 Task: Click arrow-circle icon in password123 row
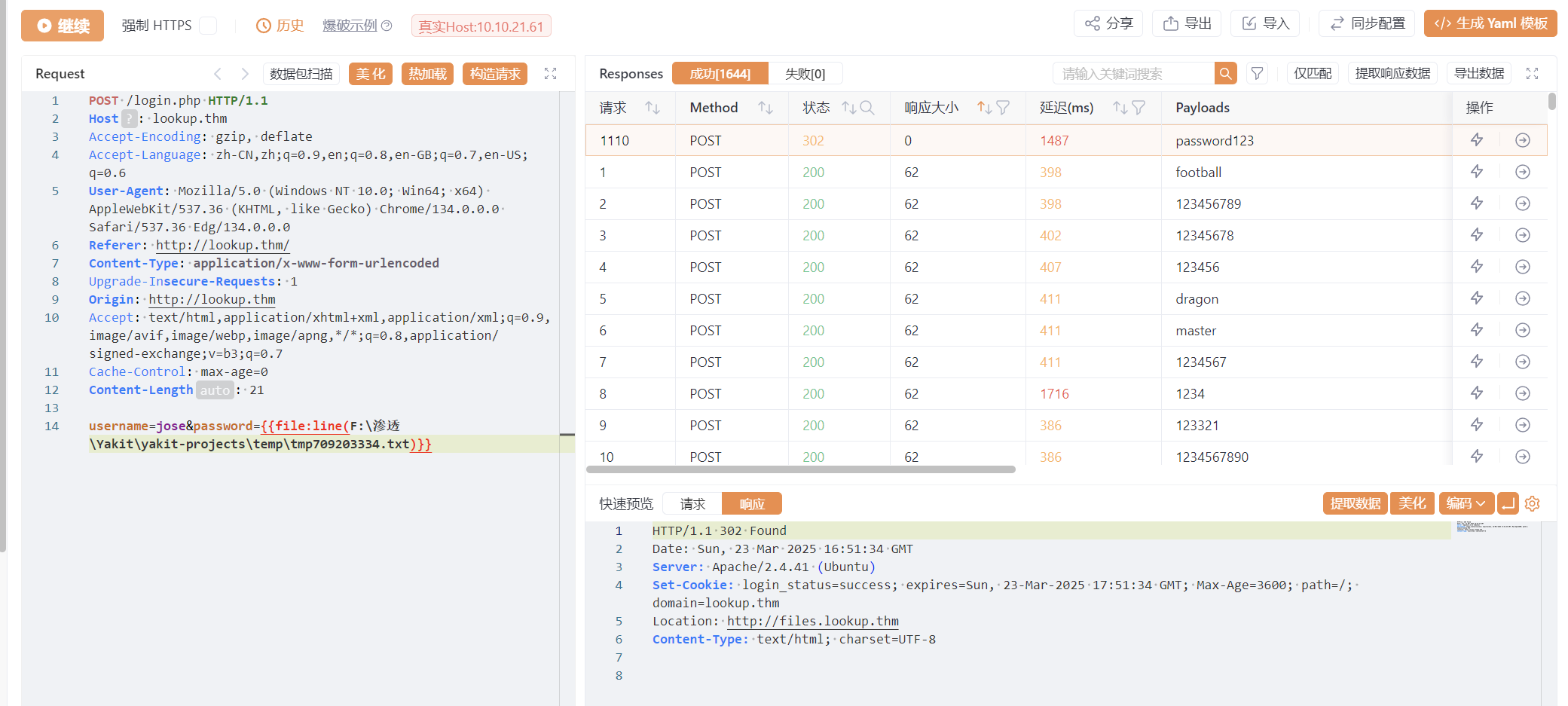[1523, 140]
